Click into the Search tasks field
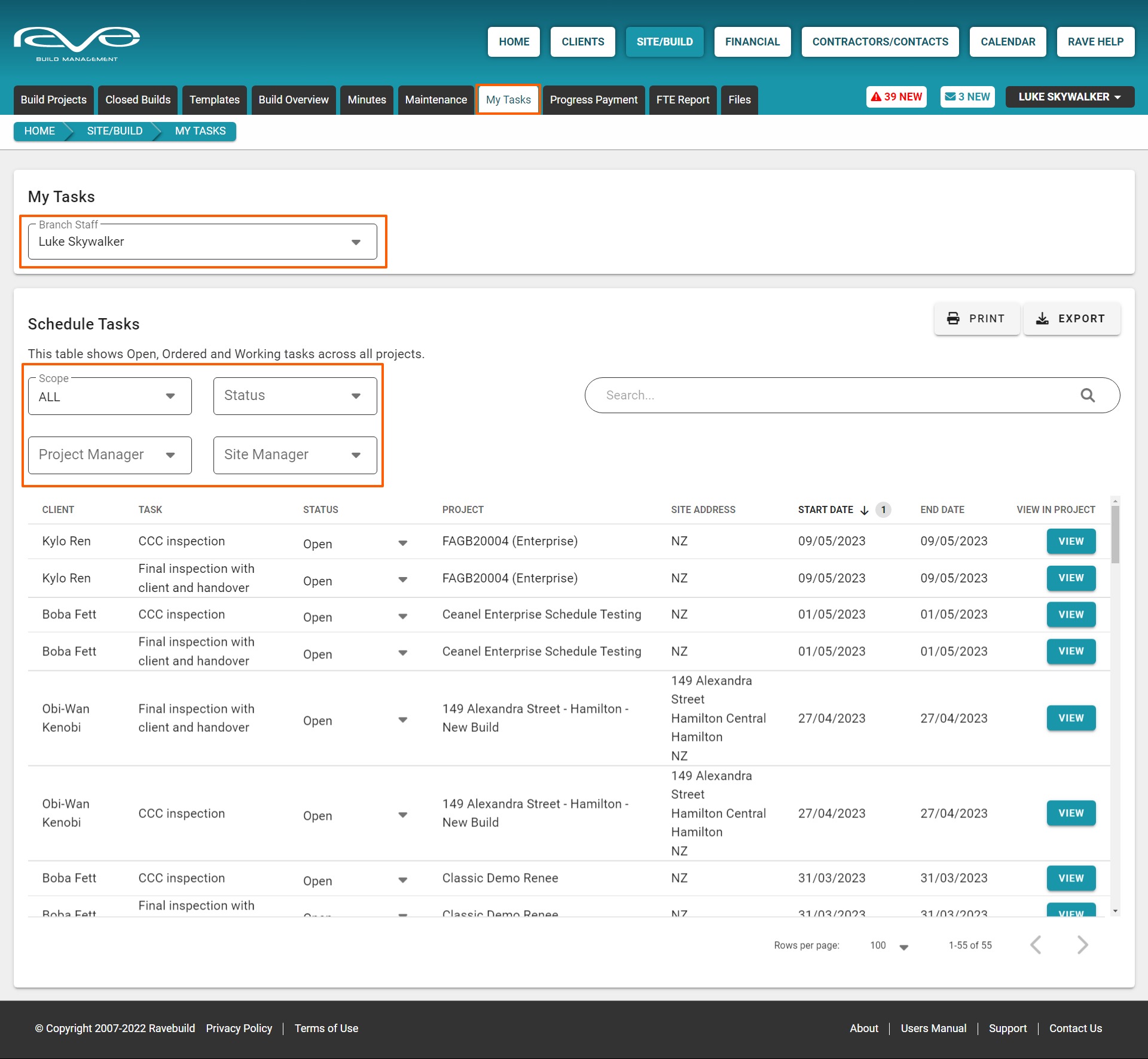This screenshot has width=1148, height=1059. point(837,395)
